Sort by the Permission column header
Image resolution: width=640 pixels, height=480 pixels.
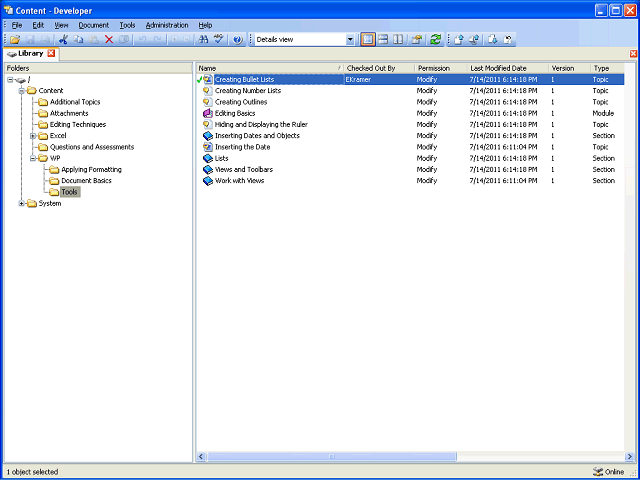tap(441, 68)
